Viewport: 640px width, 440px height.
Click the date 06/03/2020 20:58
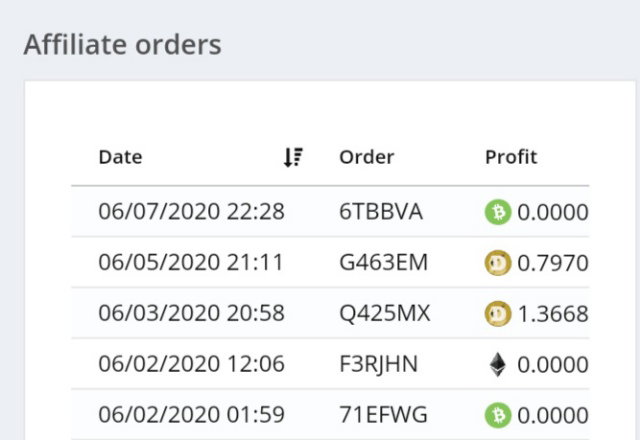191,313
